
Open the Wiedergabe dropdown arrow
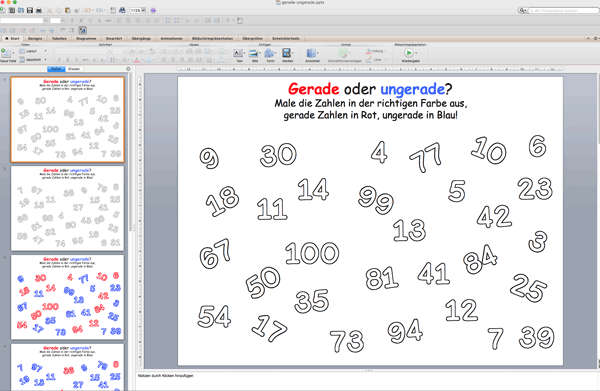416,53
